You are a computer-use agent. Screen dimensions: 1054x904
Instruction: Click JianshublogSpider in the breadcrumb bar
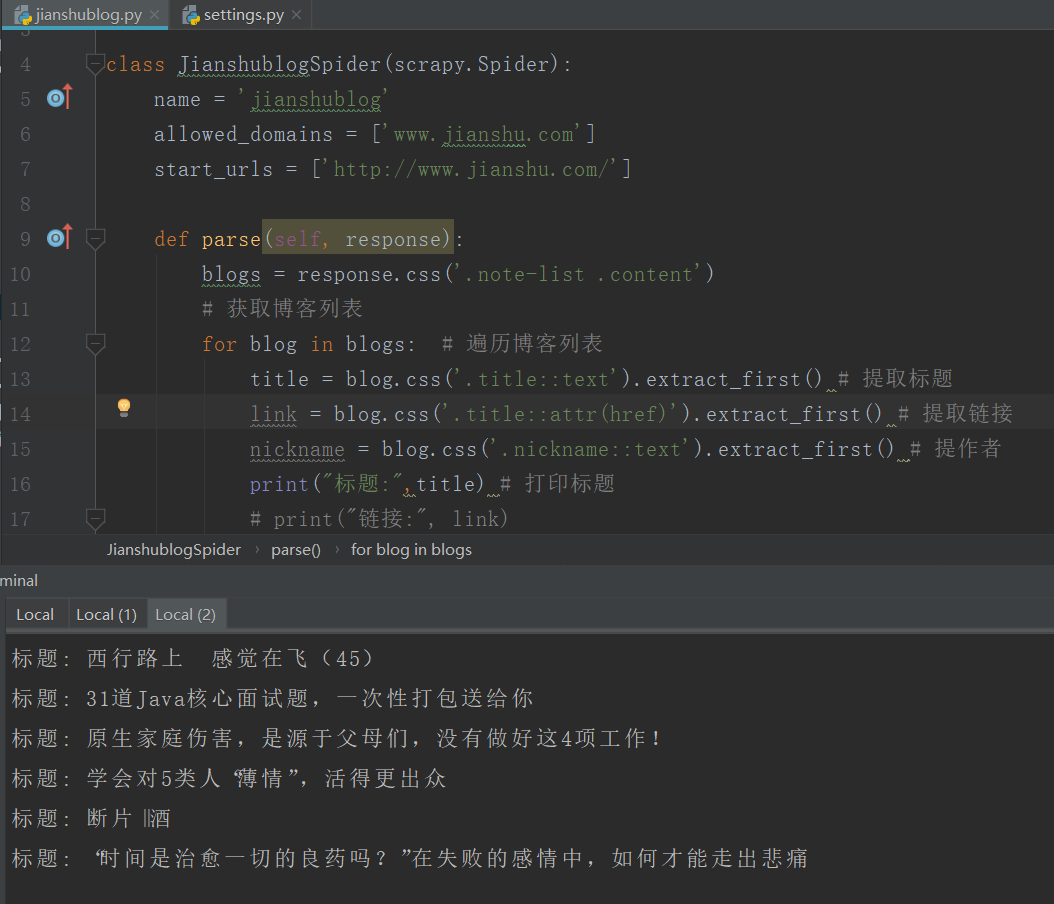(173, 549)
